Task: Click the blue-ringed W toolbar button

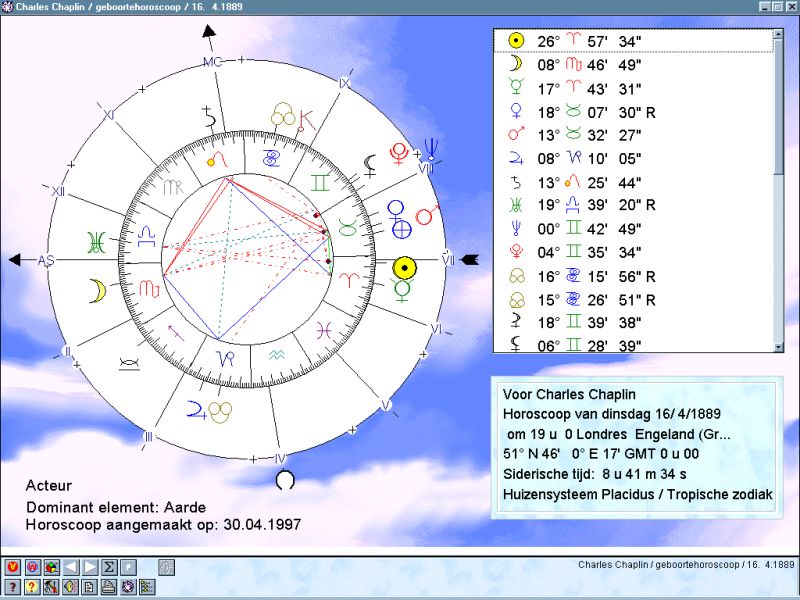Action: click(x=32, y=567)
